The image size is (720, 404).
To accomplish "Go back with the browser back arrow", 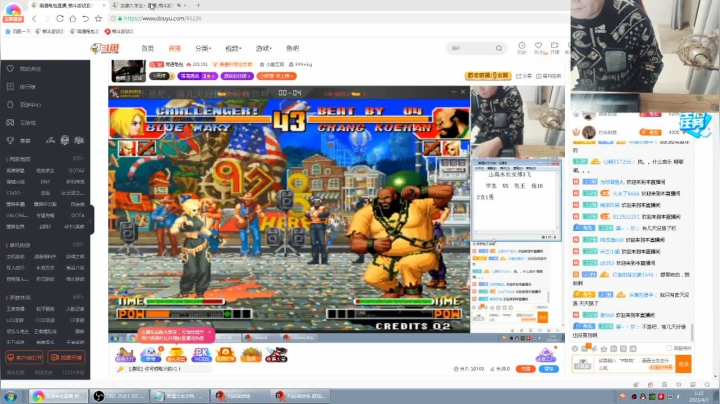I will click(34, 18).
